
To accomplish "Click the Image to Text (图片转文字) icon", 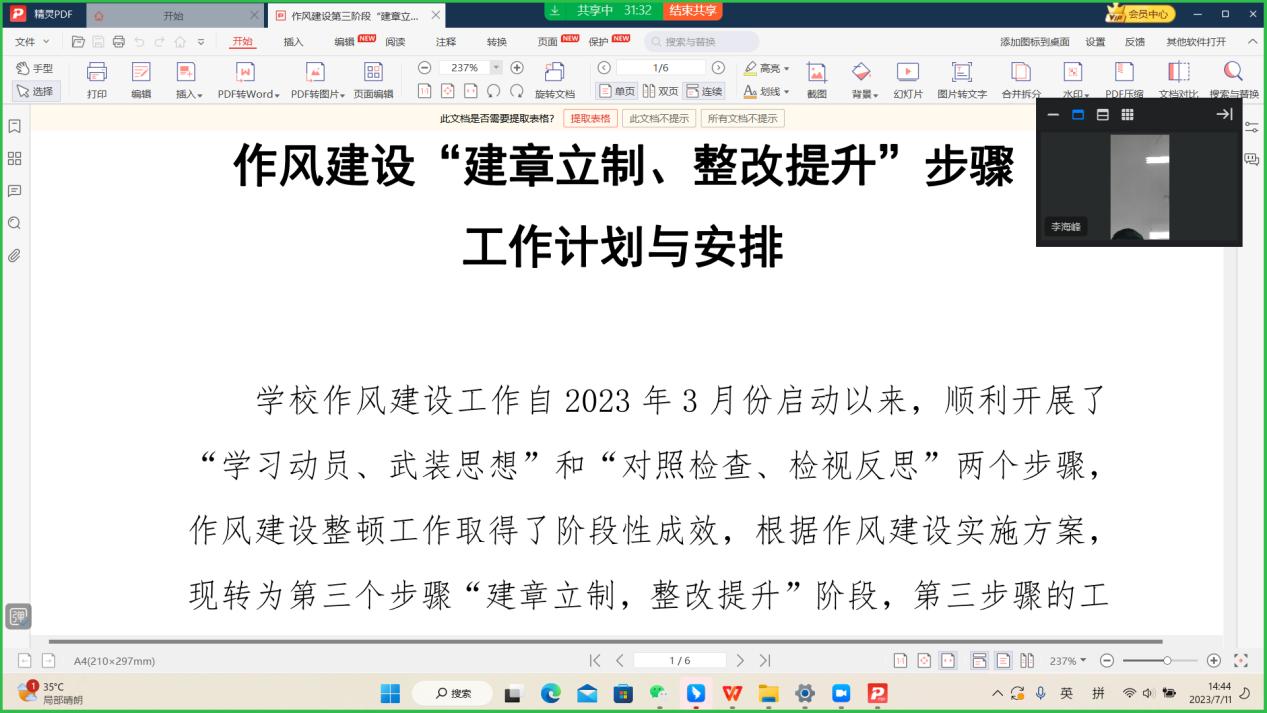I will [x=961, y=80].
